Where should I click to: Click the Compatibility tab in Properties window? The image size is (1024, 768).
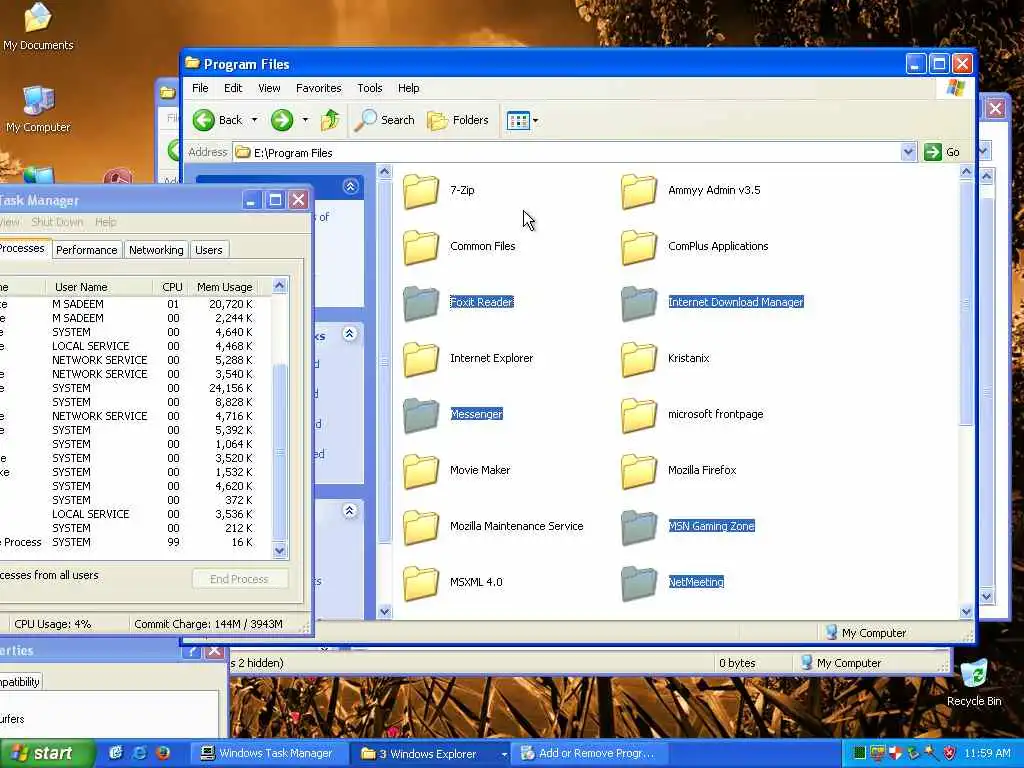point(20,682)
